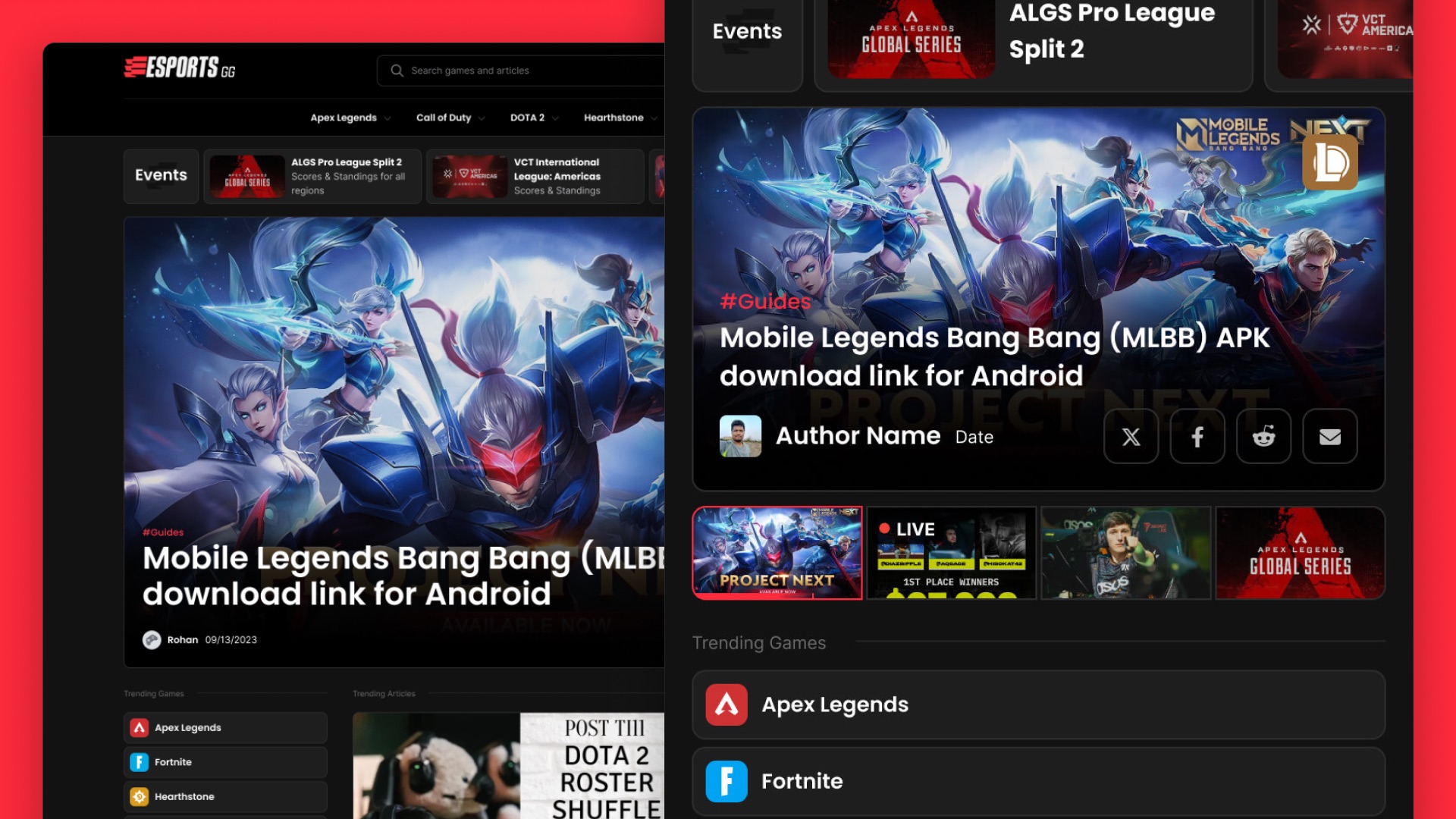
Task: Open Fortnite in mobile Trending Games
Action: (x=1039, y=782)
